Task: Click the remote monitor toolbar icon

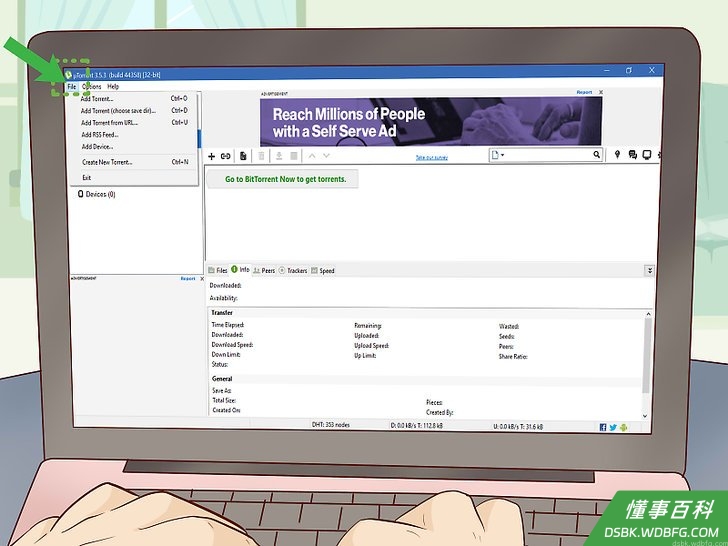Action: (x=647, y=154)
